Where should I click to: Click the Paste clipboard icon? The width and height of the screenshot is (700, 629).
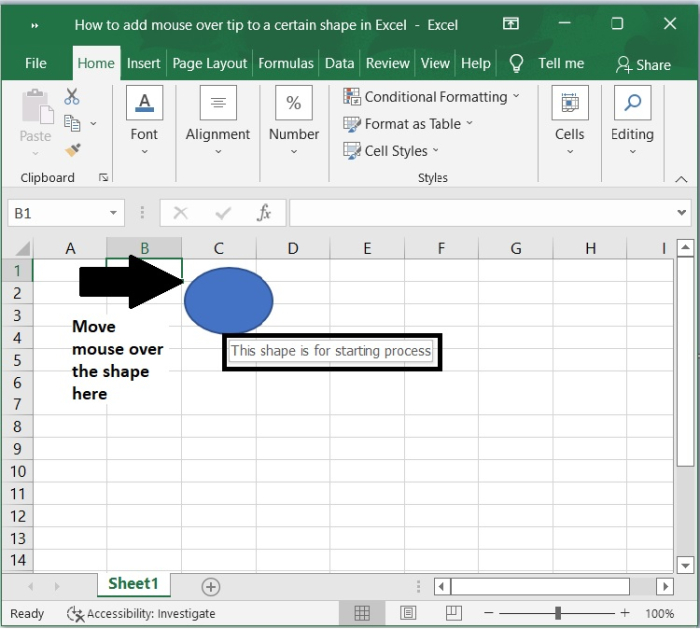click(x=37, y=106)
